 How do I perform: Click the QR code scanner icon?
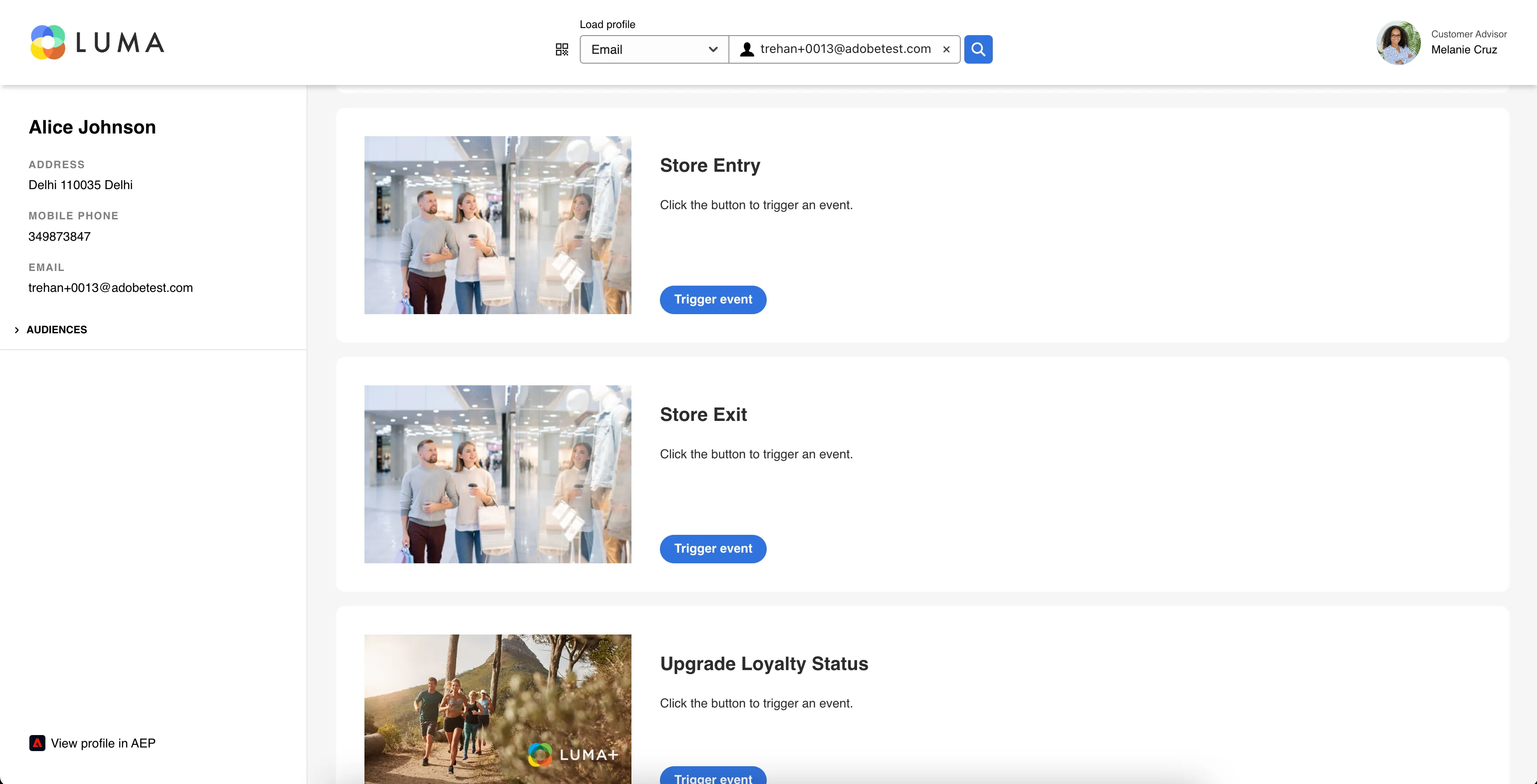[562, 49]
